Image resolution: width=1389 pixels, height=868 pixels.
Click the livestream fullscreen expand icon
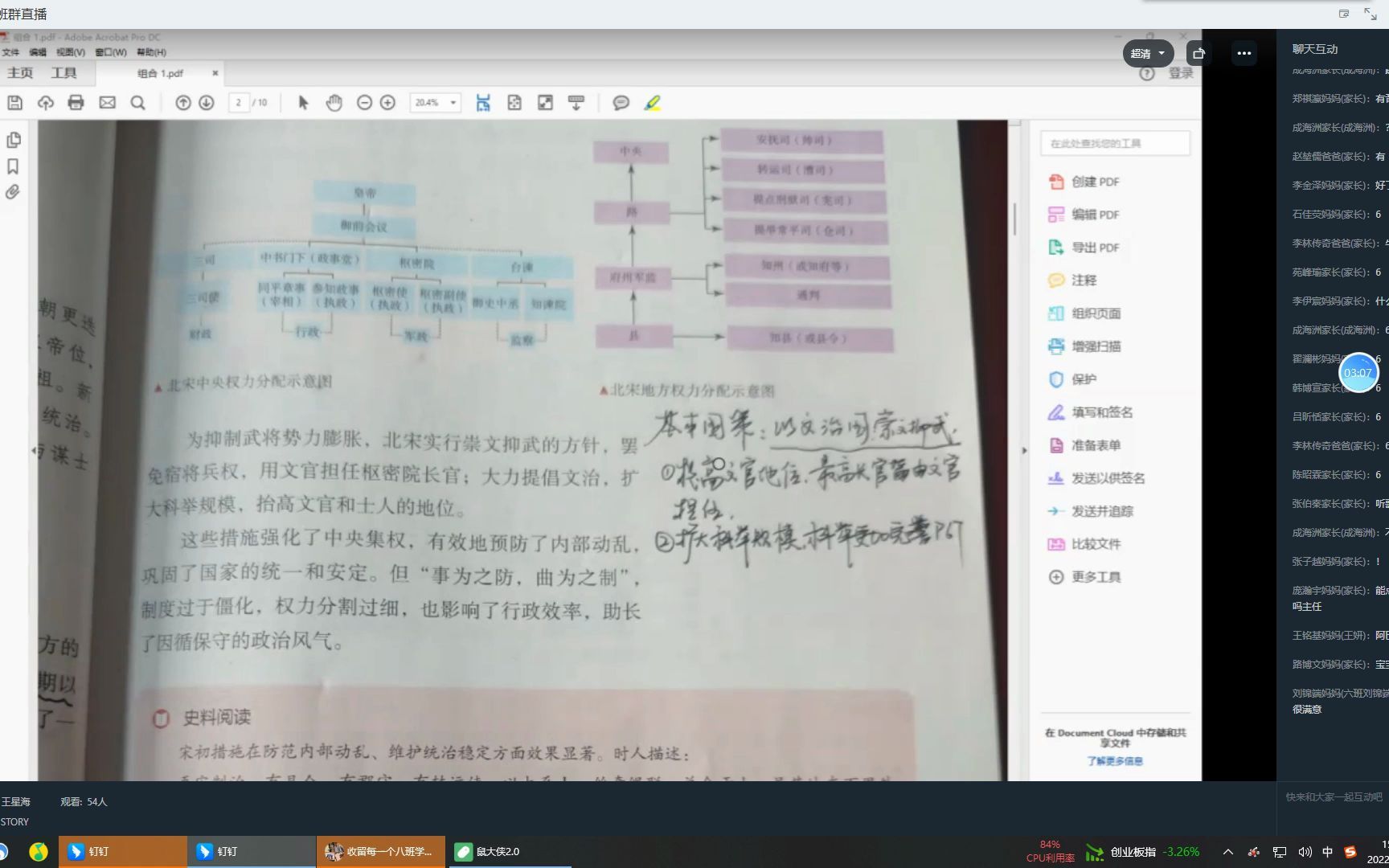click(1371, 14)
